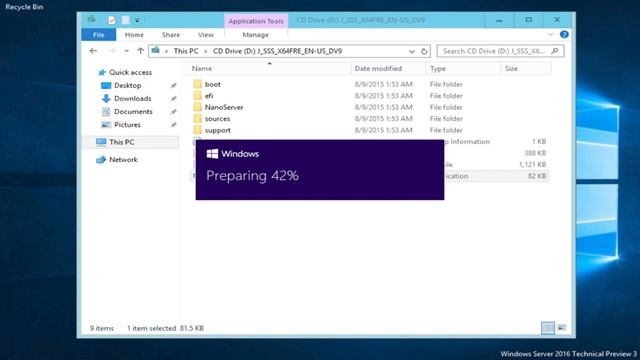Click the efi folder icon
This screenshot has width=640, height=360.
tap(198, 96)
